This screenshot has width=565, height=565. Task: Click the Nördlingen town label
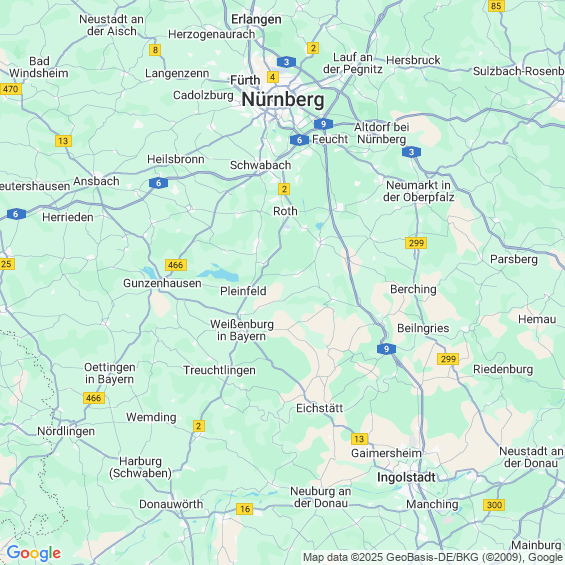point(66,431)
